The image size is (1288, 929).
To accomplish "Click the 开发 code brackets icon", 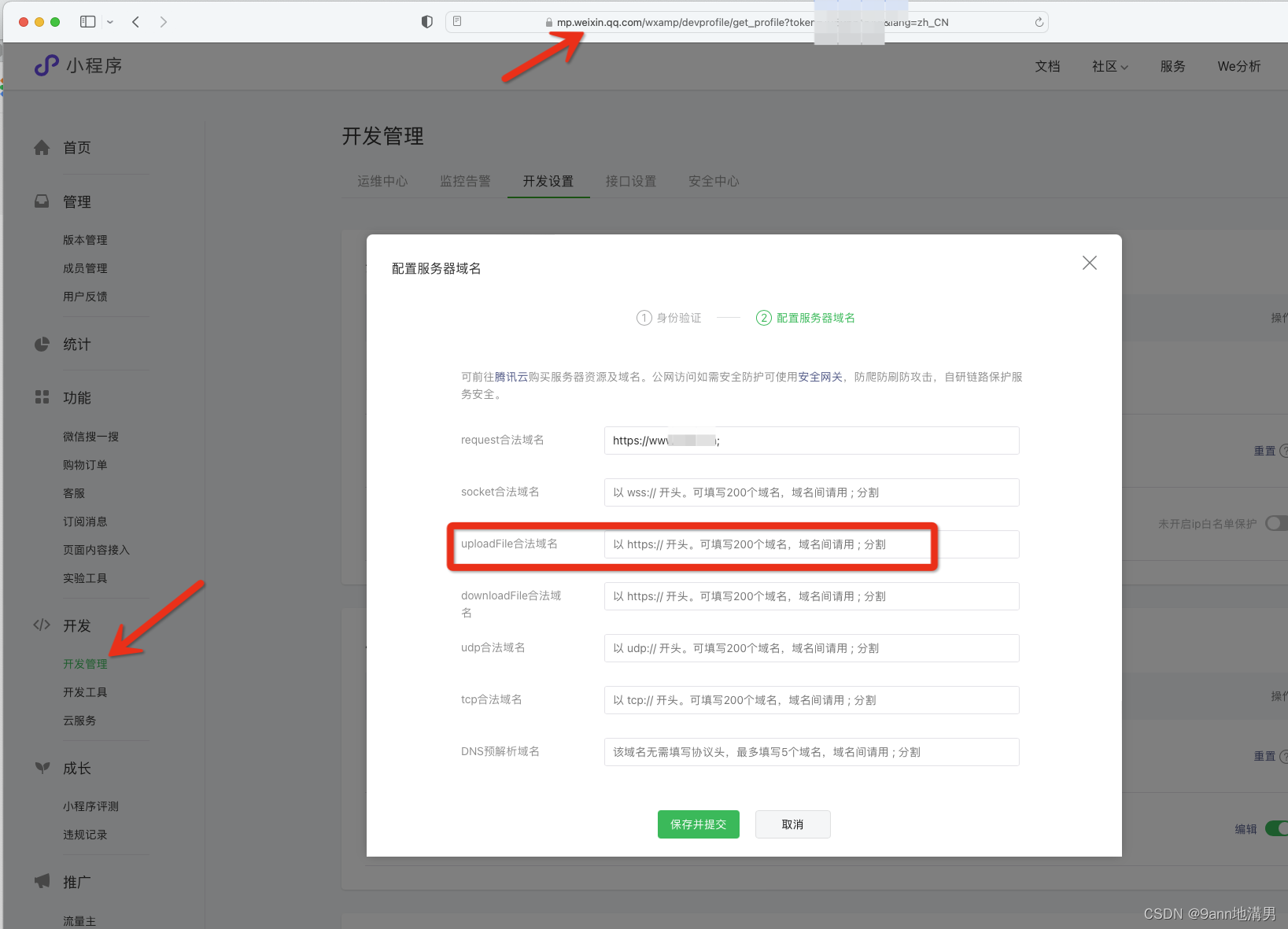I will 42,625.
